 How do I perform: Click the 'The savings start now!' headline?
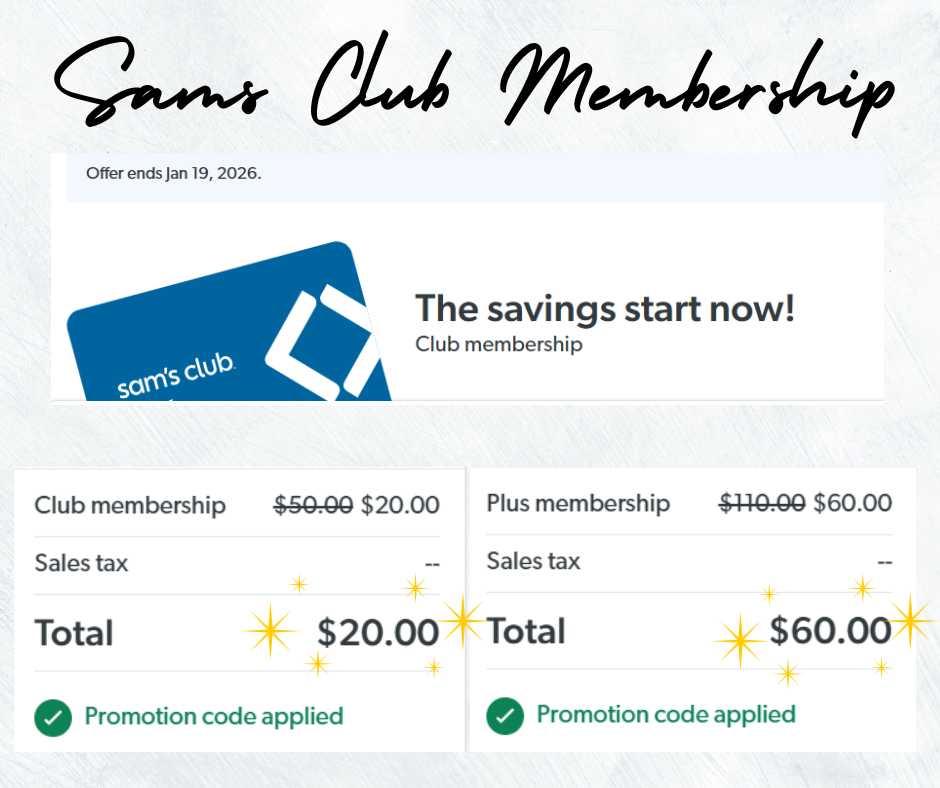[605, 310]
